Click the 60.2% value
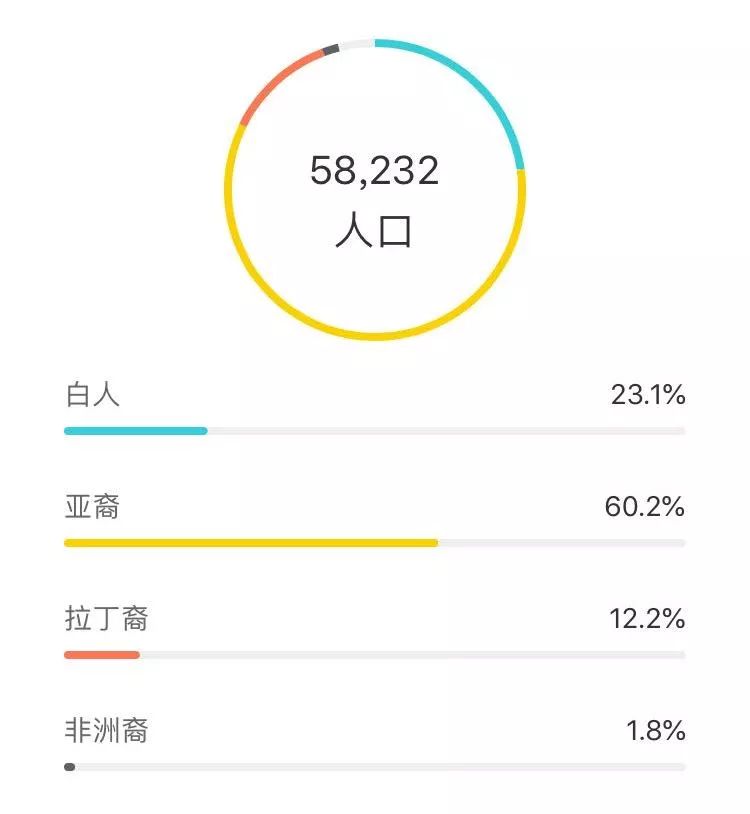This screenshot has height=814, width=750. [x=645, y=507]
